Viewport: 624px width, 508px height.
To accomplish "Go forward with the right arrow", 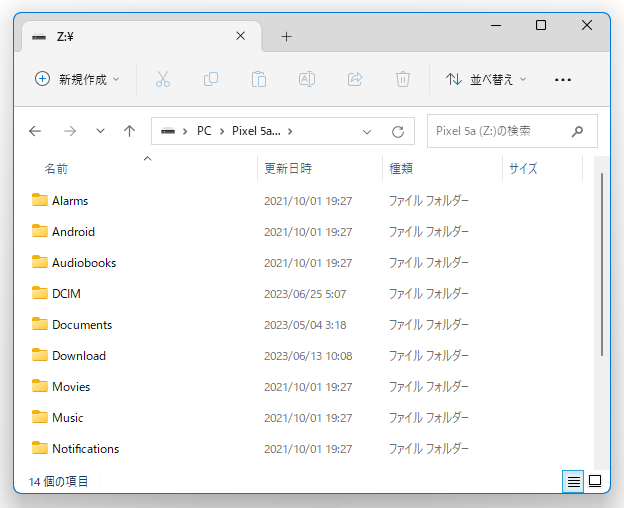I will (70, 131).
